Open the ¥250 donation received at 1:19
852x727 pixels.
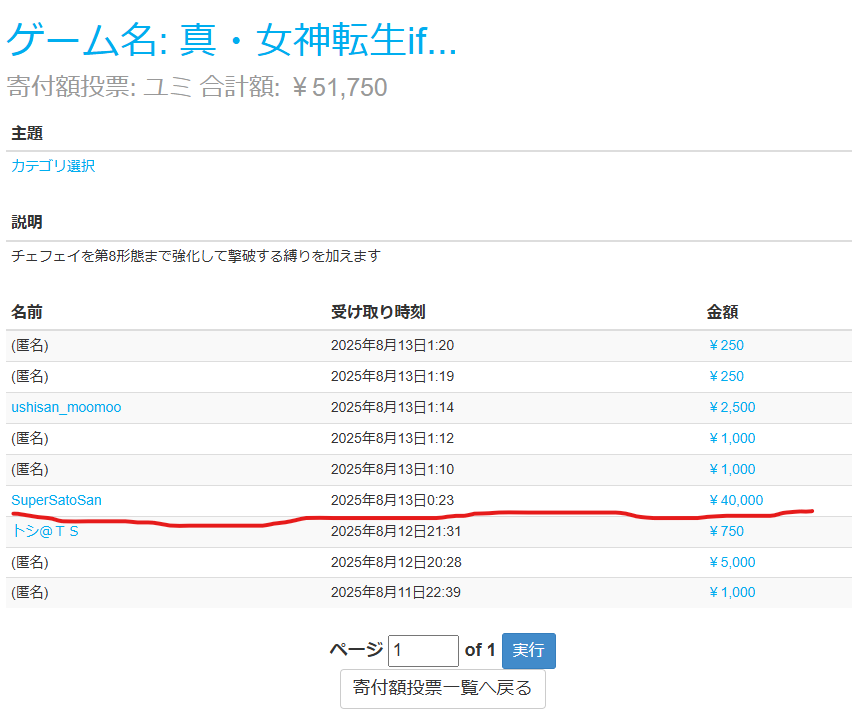coord(725,376)
